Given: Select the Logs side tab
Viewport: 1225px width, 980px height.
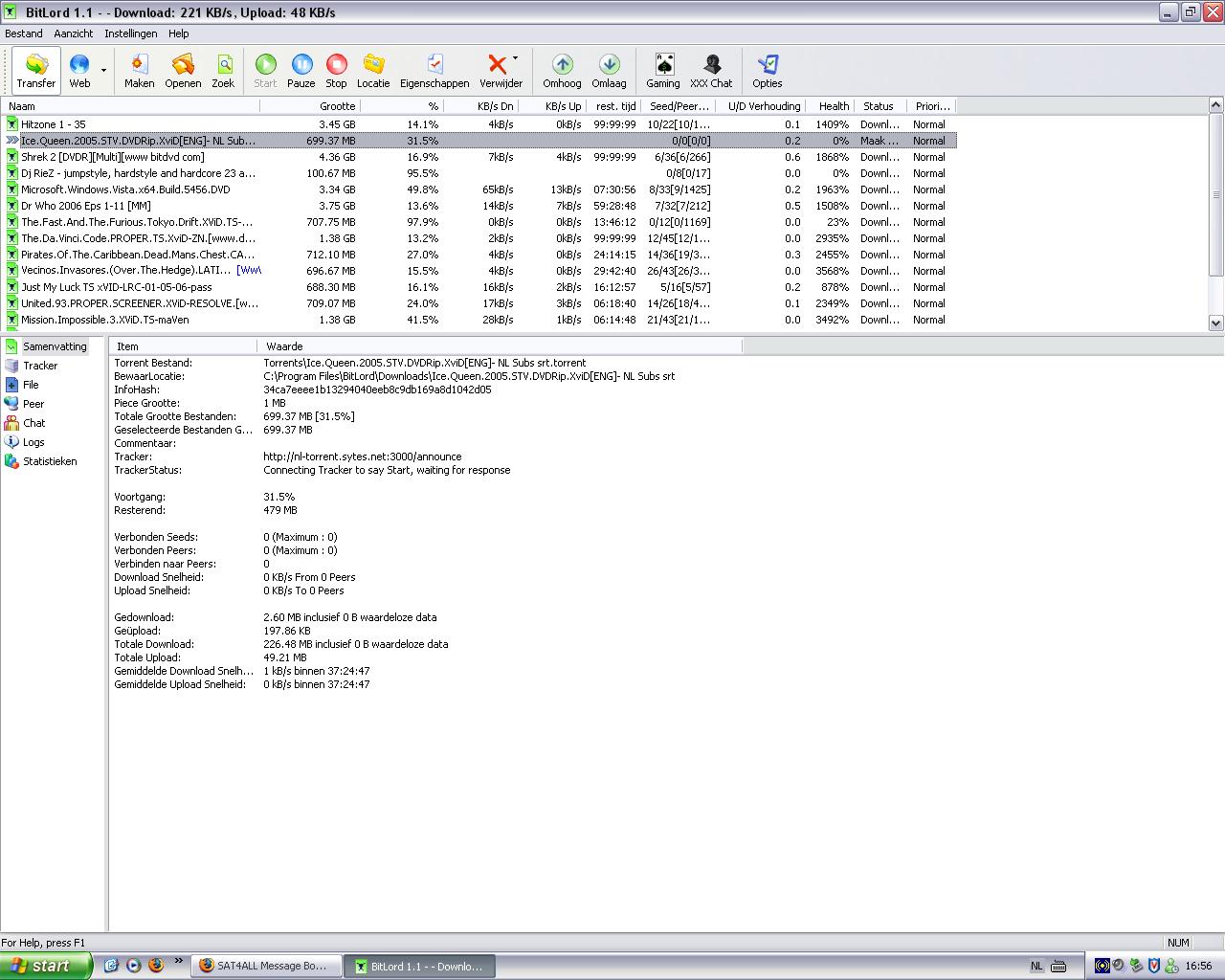Looking at the screenshot, I should point(25,442).
